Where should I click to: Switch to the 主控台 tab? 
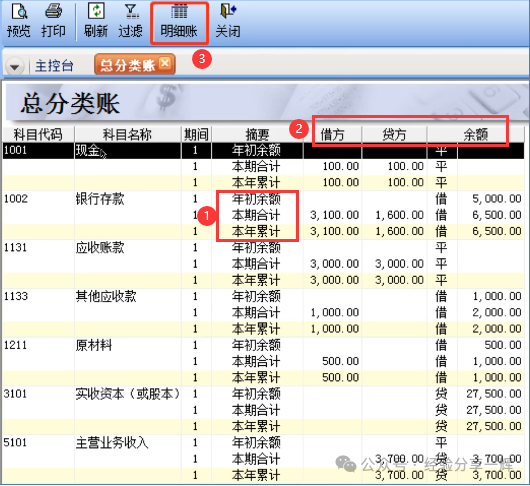pyautogui.click(x=54, y=66)
